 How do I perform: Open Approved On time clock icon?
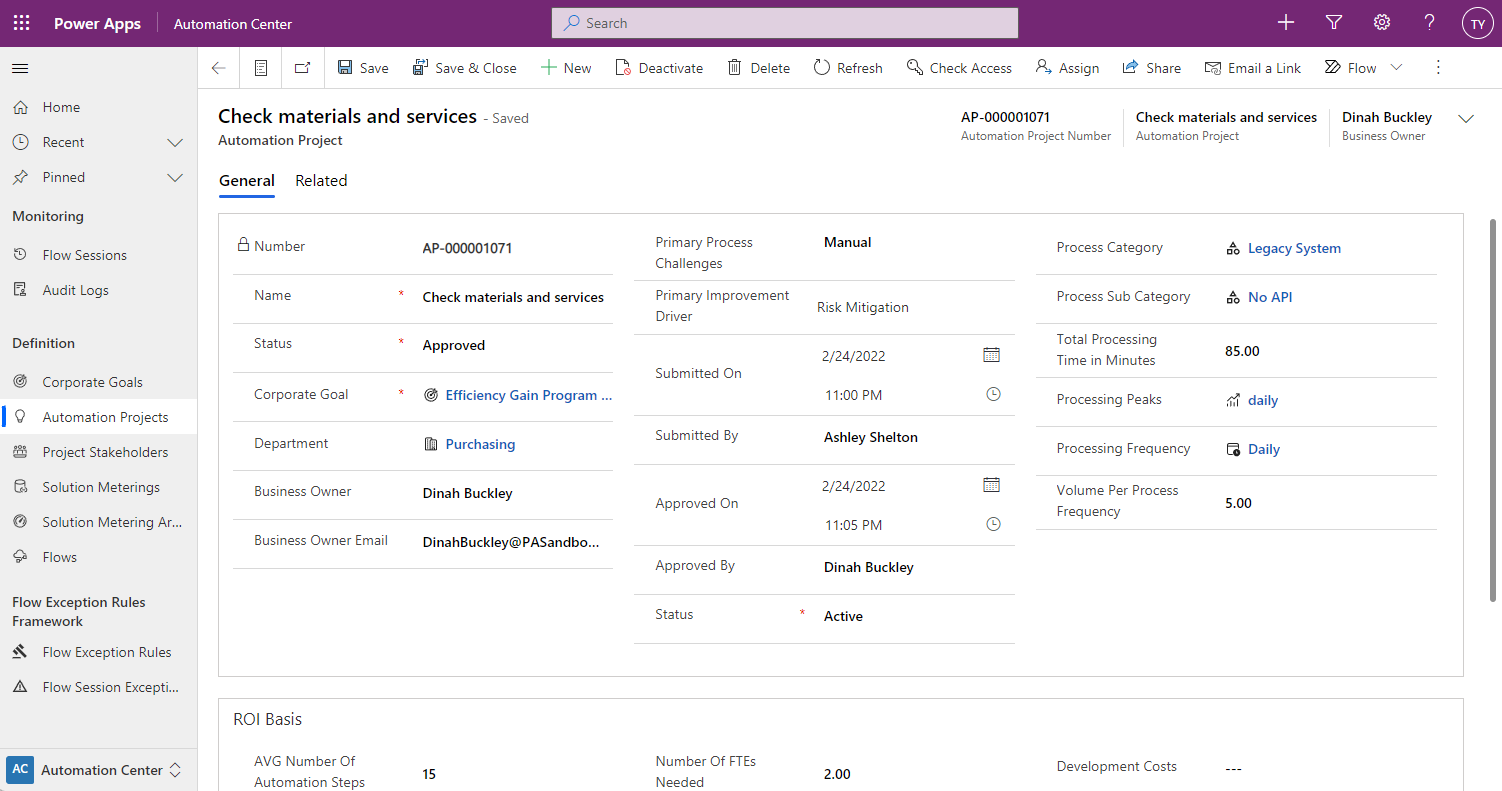click(993, 524)
